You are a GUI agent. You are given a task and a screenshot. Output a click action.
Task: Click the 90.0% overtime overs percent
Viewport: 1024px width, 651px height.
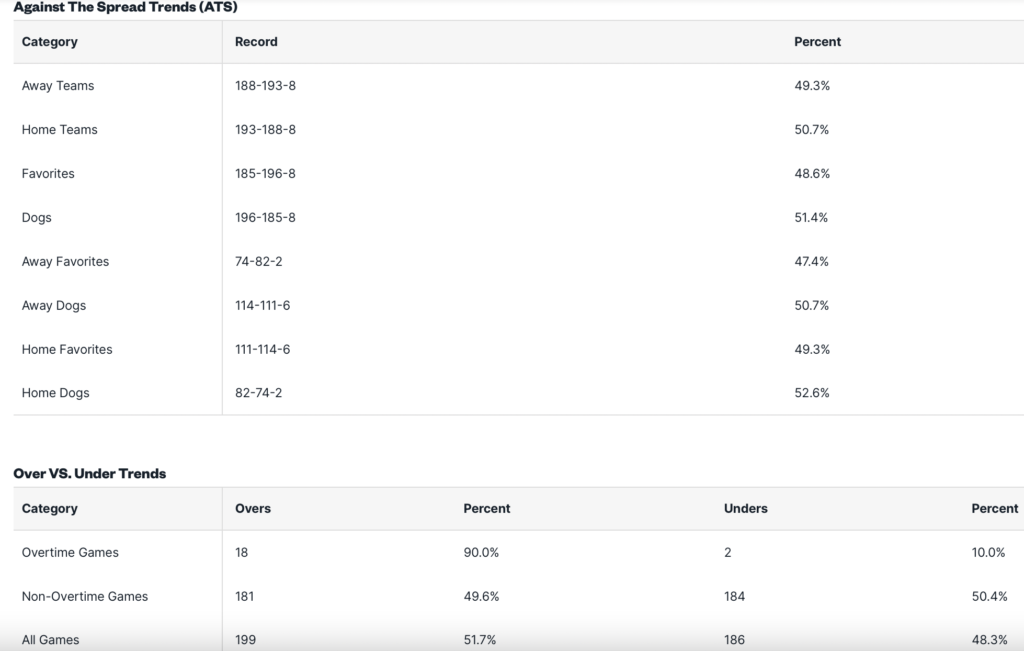(481, 552)
